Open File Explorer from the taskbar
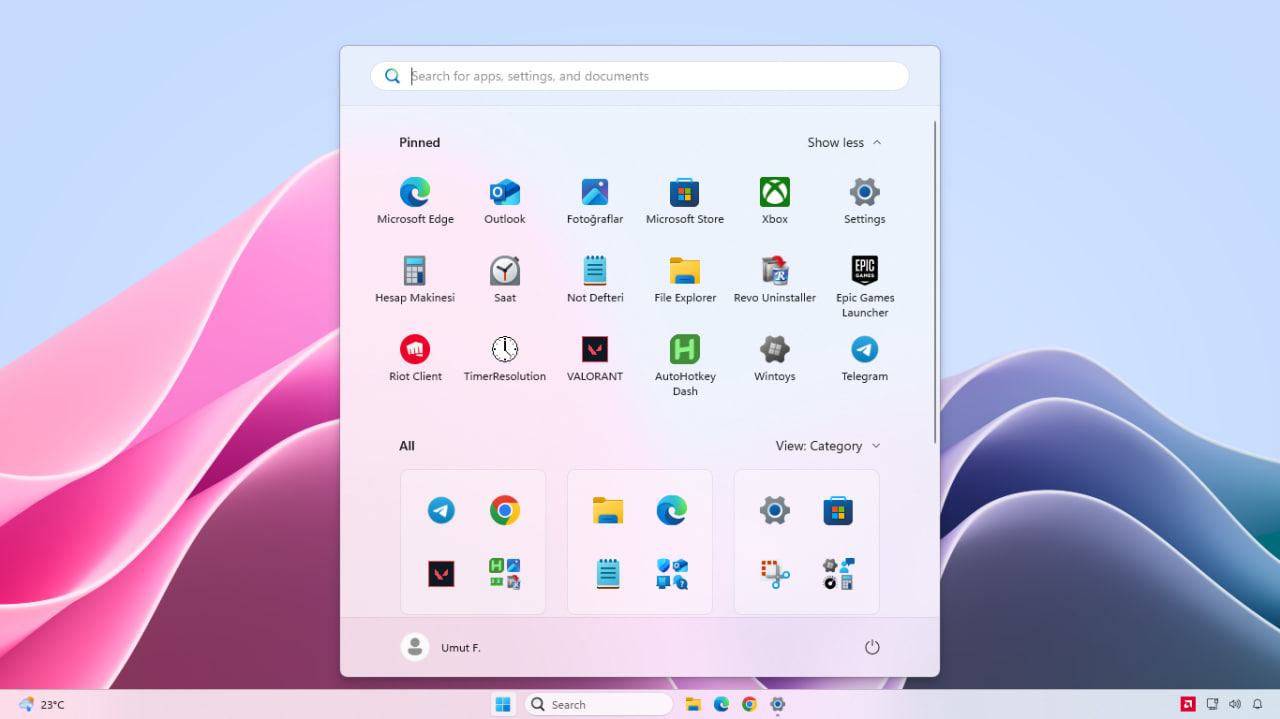1280x719 pixels. click(x=693, y=704)
